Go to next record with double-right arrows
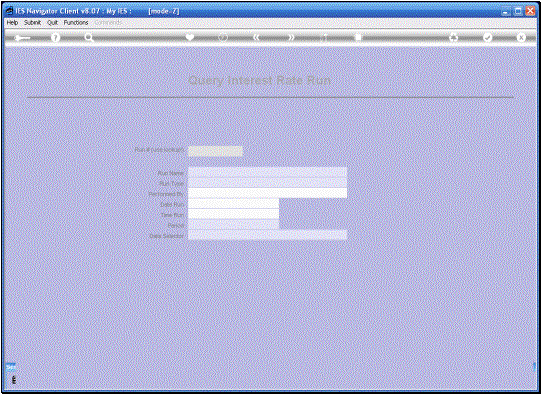This screenshot has height=394, width=541. tap(291, 37)
